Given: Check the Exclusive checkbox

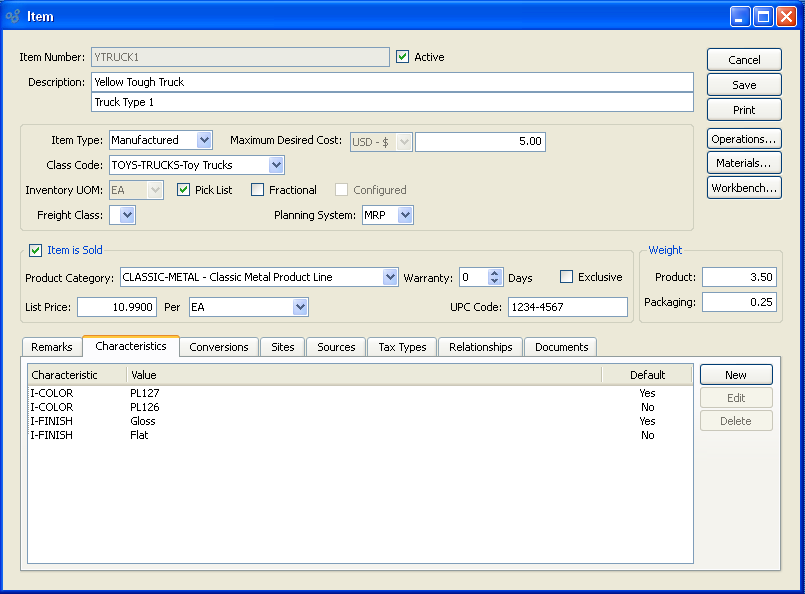Looking at the screenshot, I should (567, 277).
